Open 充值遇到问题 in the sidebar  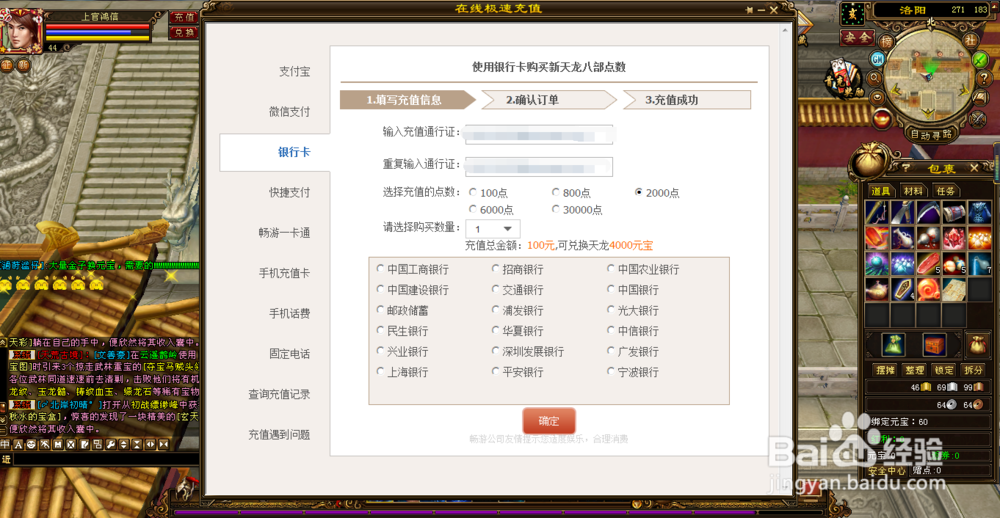tap(279, 434)
